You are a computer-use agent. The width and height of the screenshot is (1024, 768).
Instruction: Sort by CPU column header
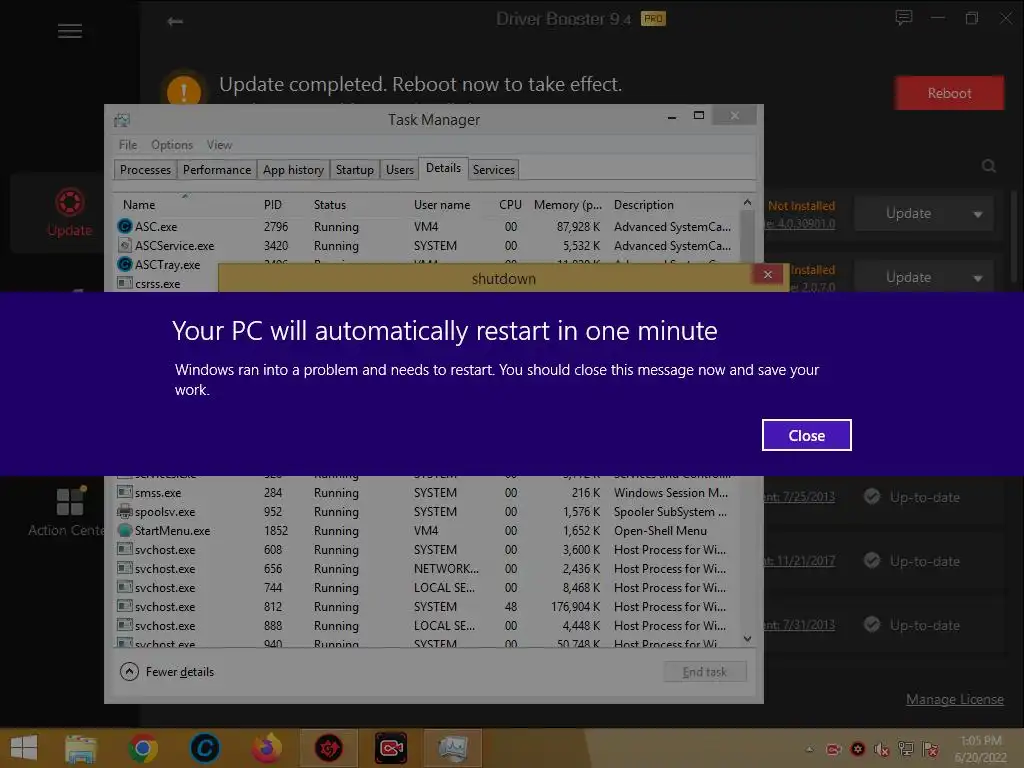pos(510,204)
